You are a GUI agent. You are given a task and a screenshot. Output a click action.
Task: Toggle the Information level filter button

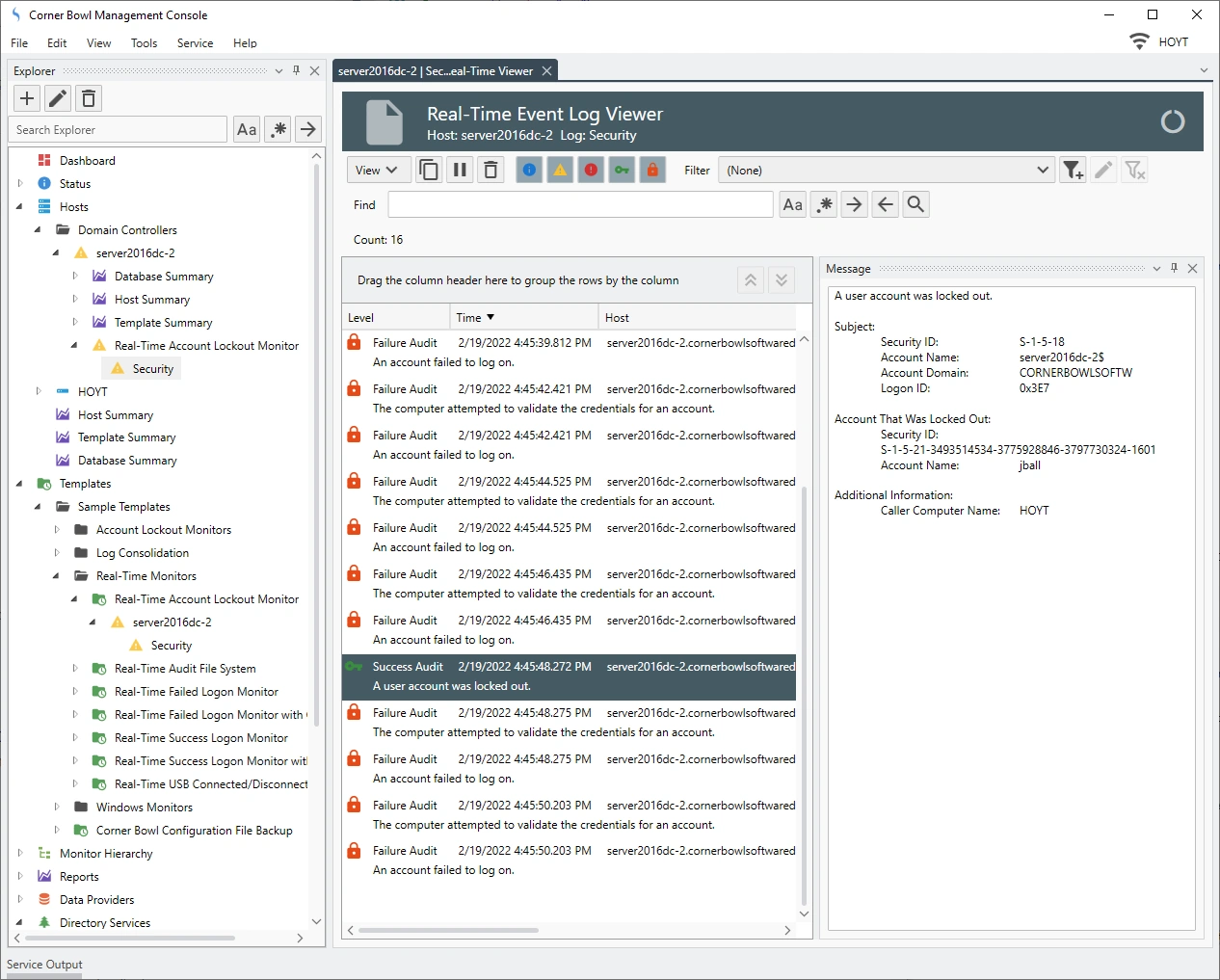point(529,171)
